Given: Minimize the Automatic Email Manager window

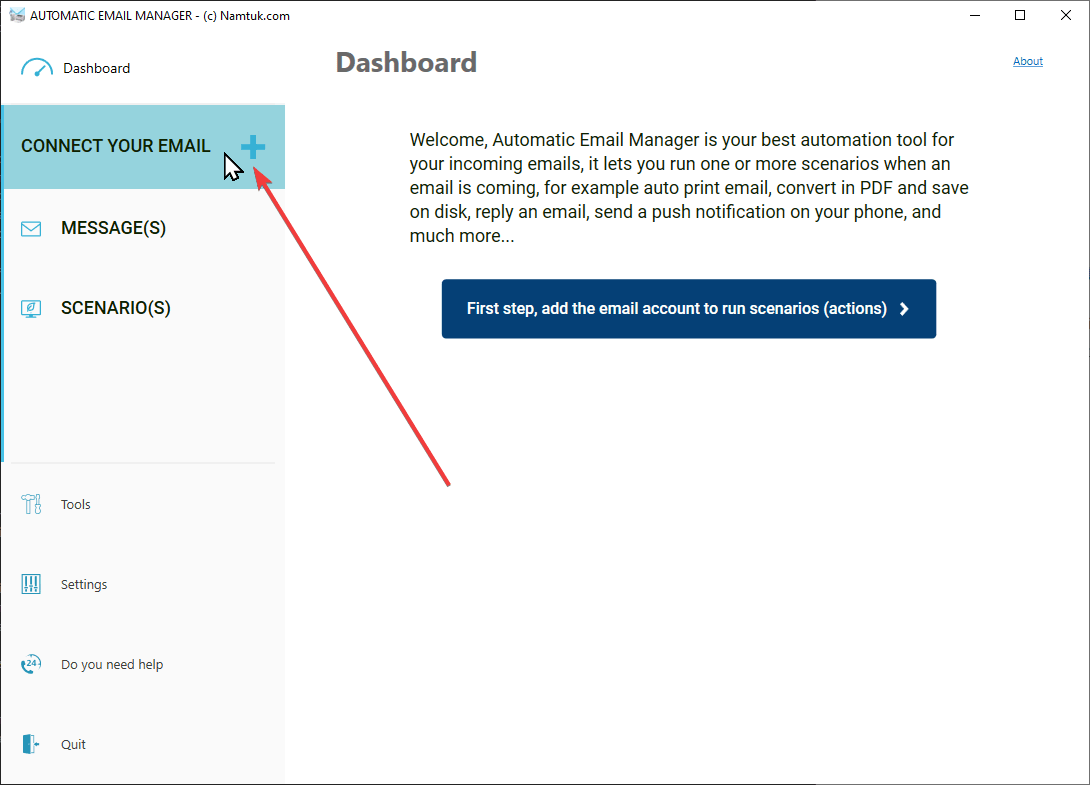Looking at the screenshot, I should [x=975, y=15].
